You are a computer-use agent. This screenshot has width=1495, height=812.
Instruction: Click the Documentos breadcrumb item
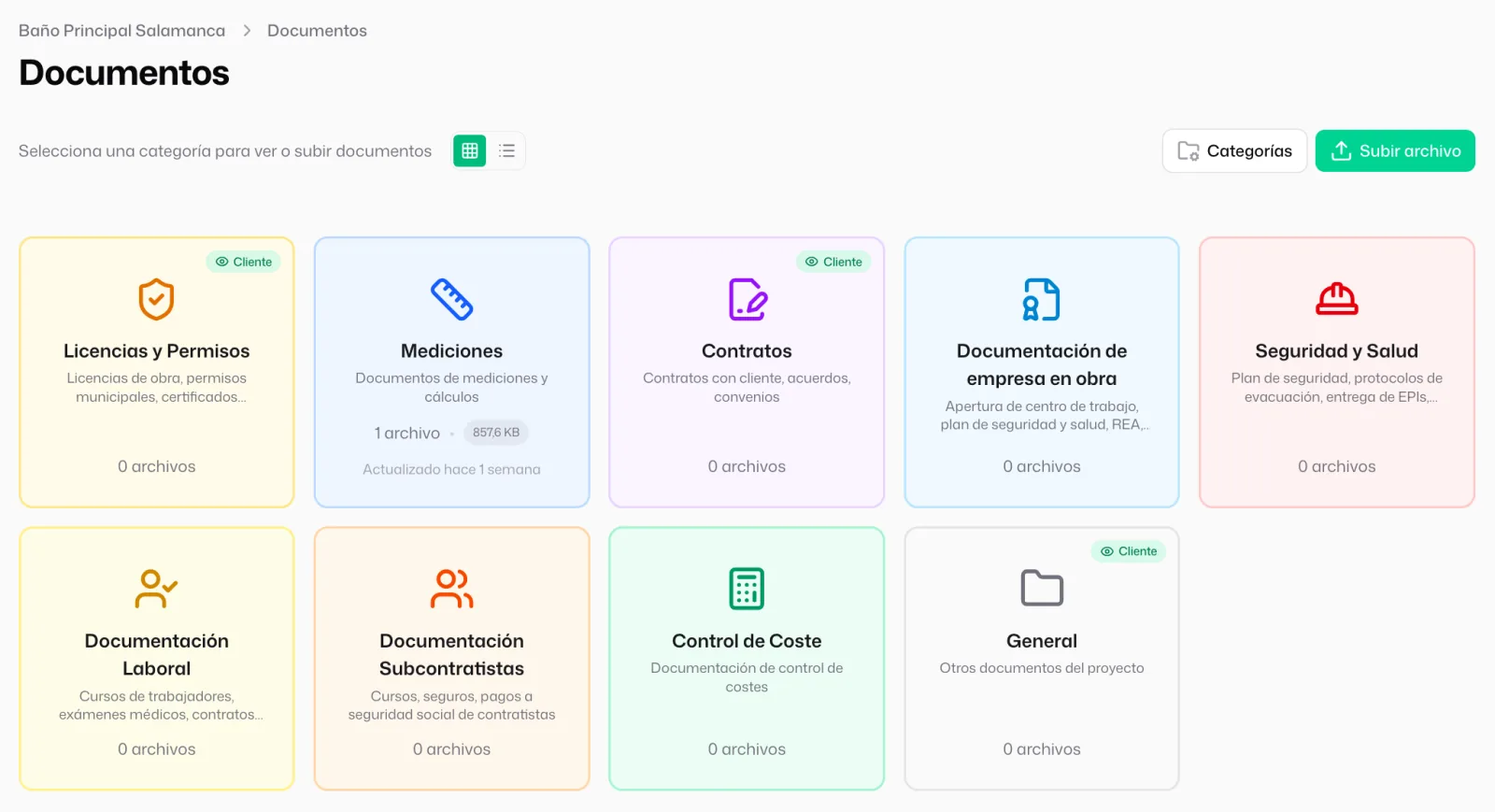(x=317, y=31)
